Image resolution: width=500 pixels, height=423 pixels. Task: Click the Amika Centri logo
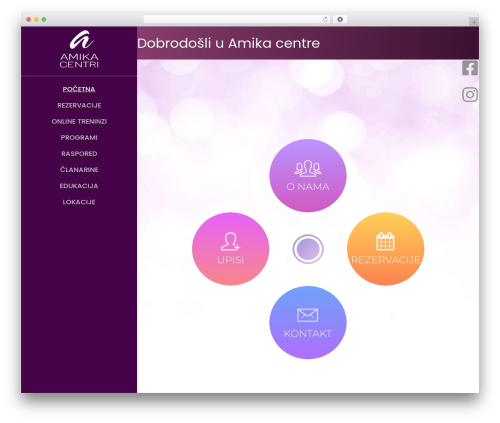click(x=79, y=49)
